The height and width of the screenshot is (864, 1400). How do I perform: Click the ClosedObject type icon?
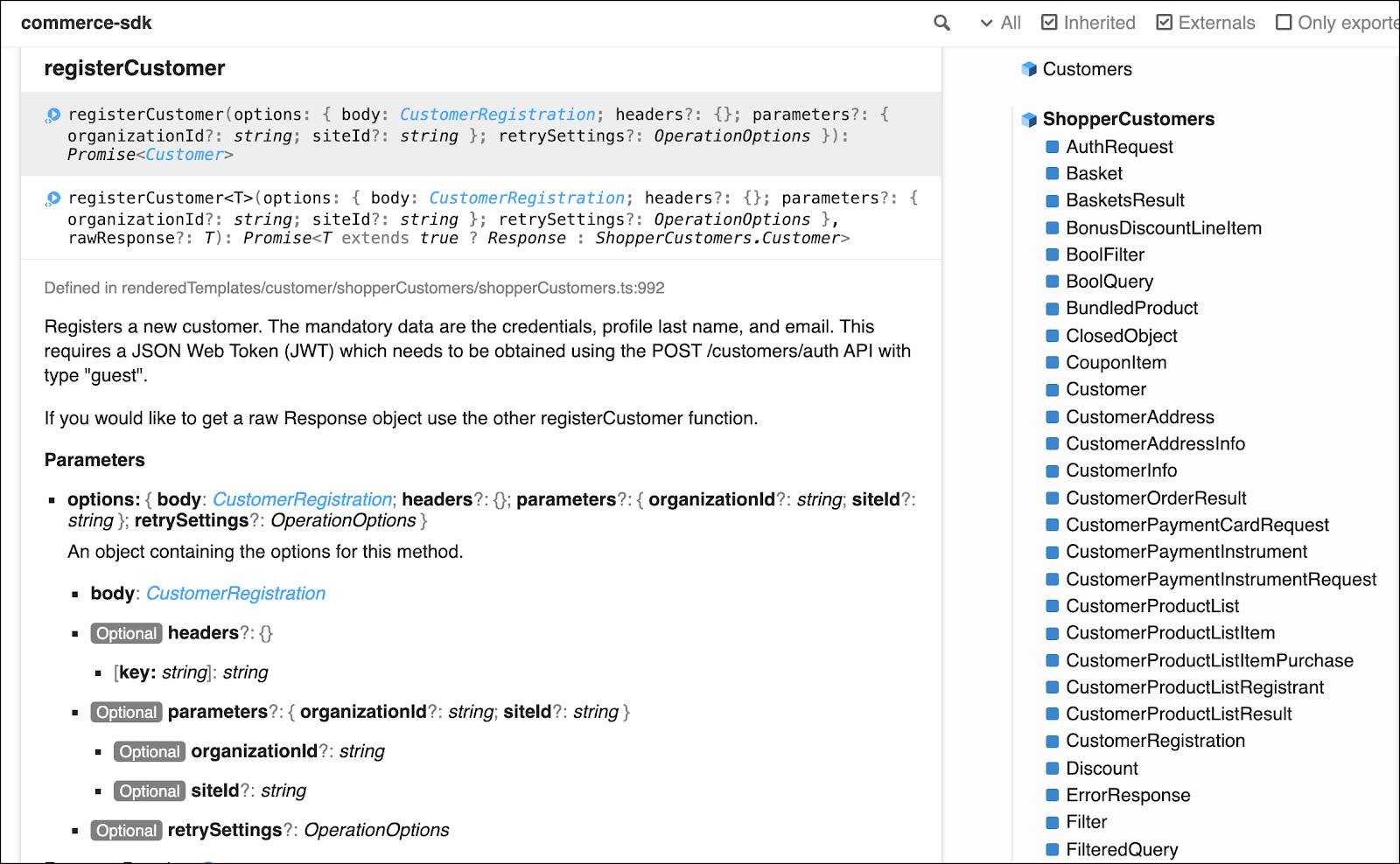click(1053, 336)
